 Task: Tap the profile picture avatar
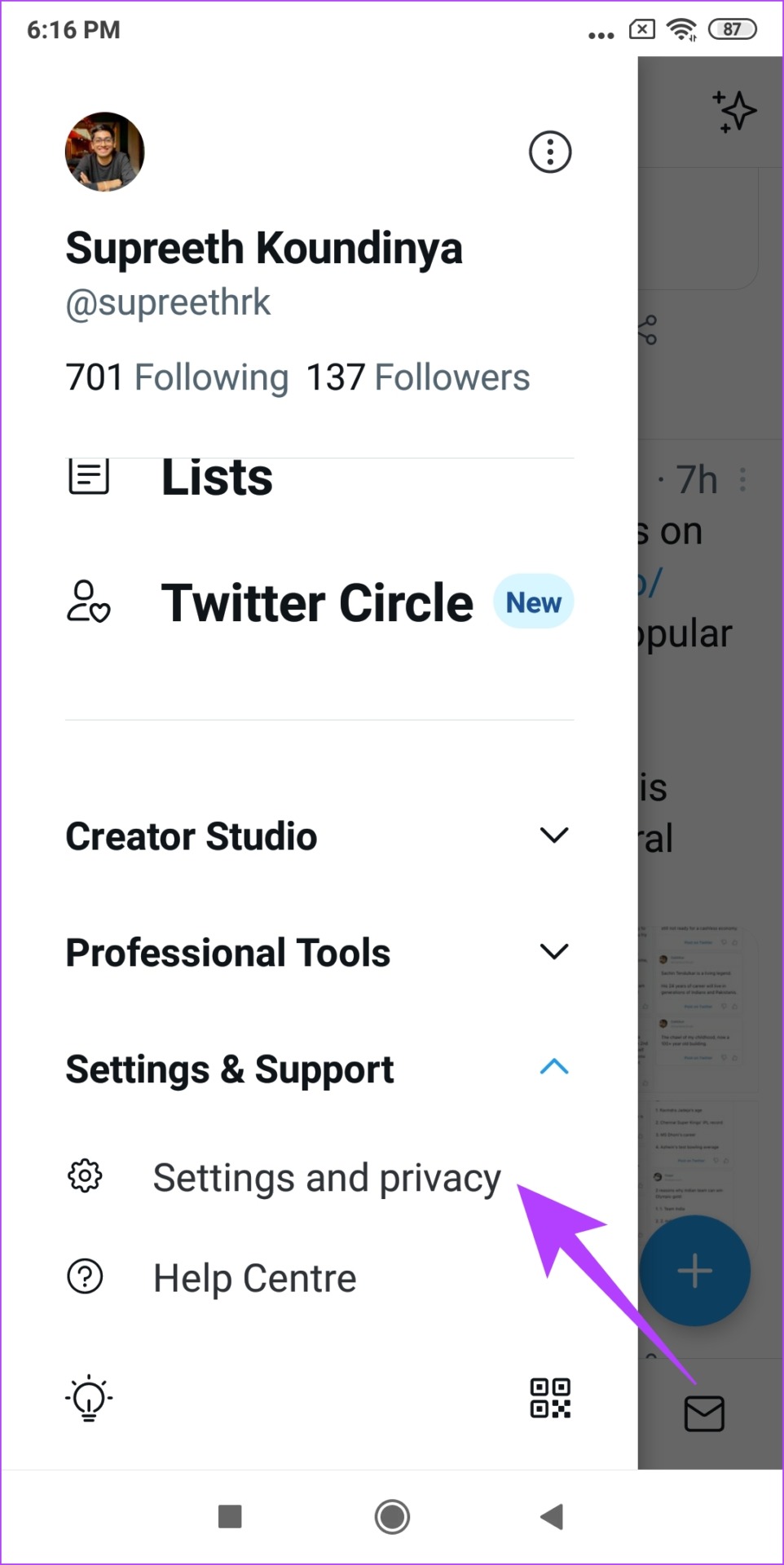point(105,152)
